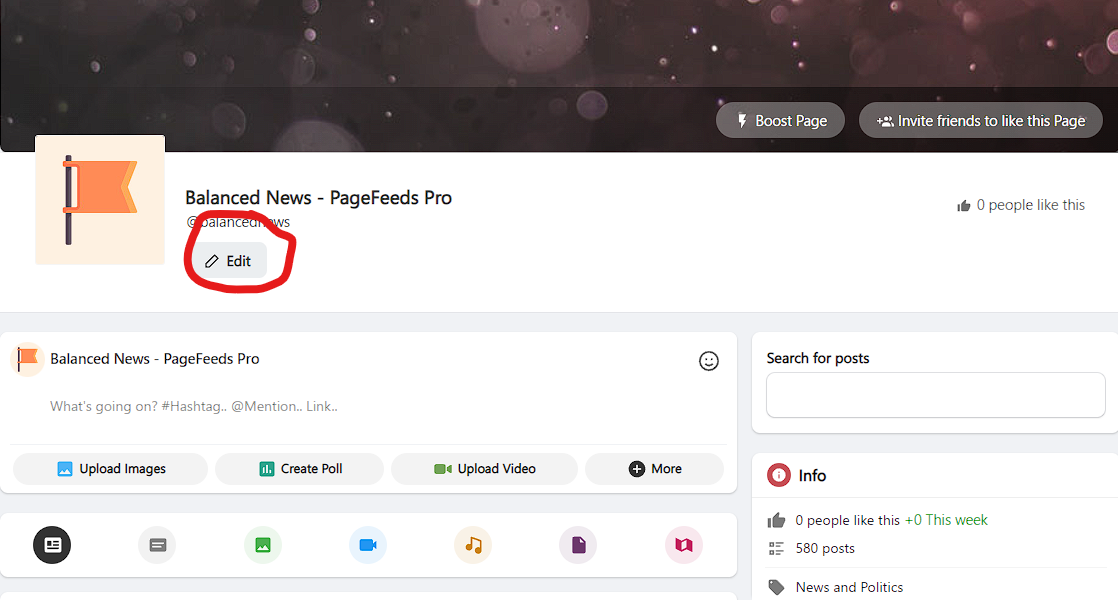Click Upload Video button
This screenshot has height=600, width=1118.
(x=484, y=469)
